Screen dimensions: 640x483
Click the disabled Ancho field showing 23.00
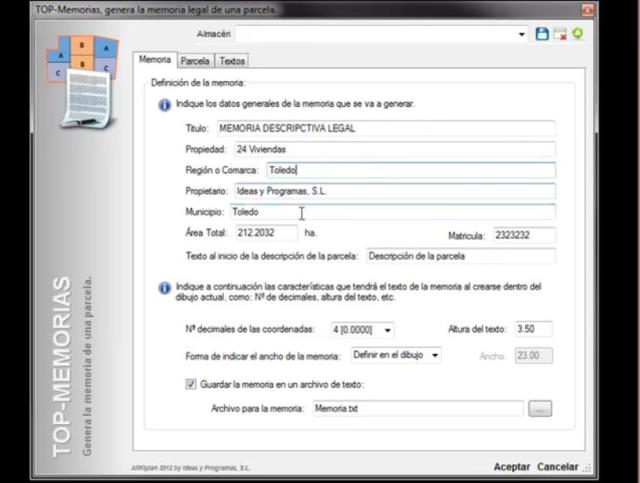[x=533, y=356]
